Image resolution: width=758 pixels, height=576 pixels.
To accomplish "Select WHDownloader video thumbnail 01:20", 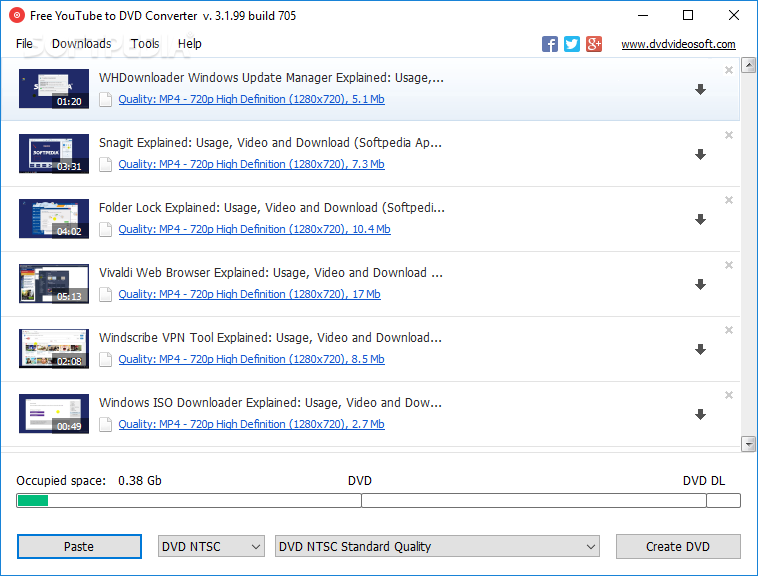I will click(54, 88).
